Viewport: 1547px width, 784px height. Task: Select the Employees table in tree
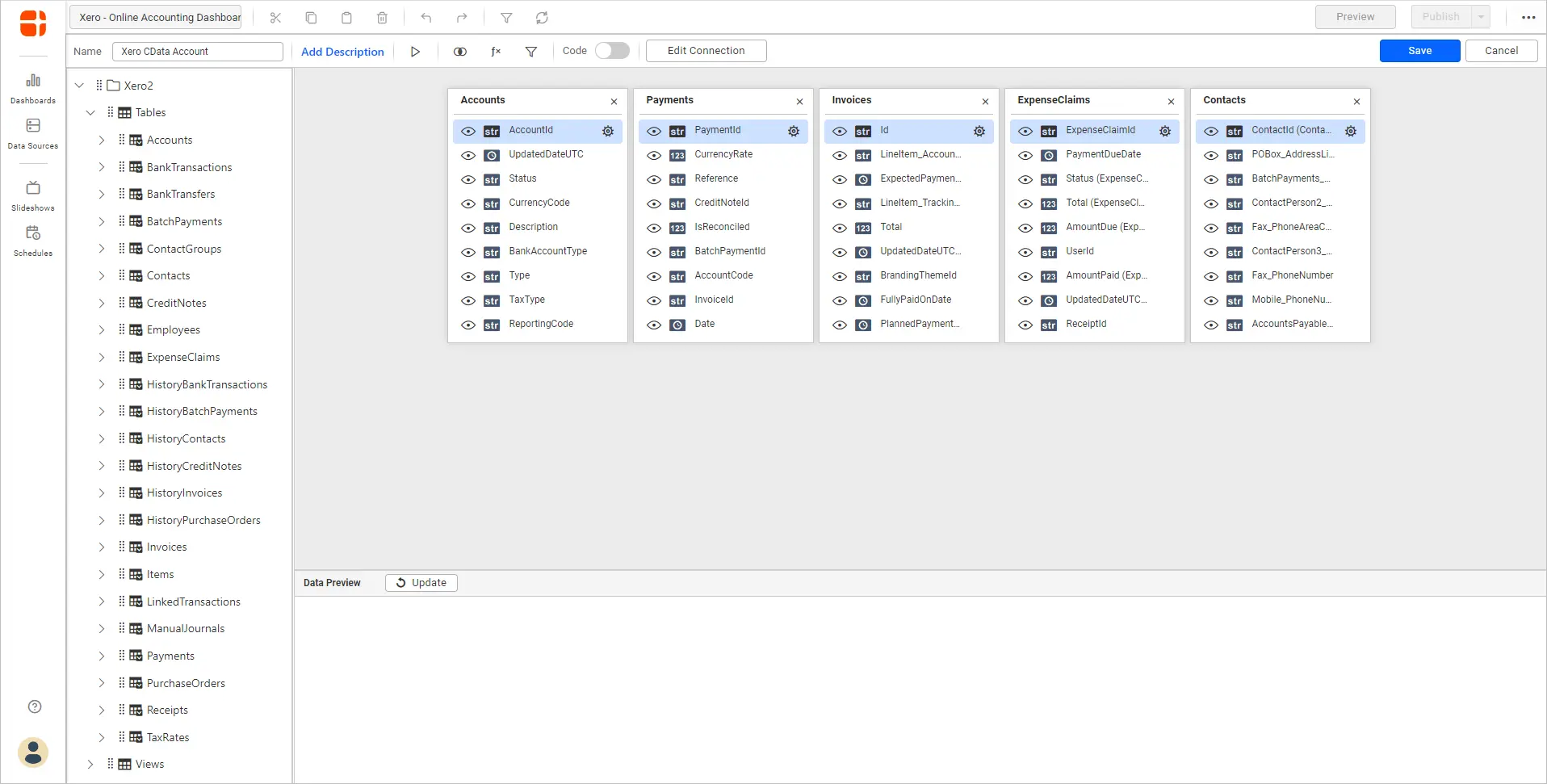174,330
